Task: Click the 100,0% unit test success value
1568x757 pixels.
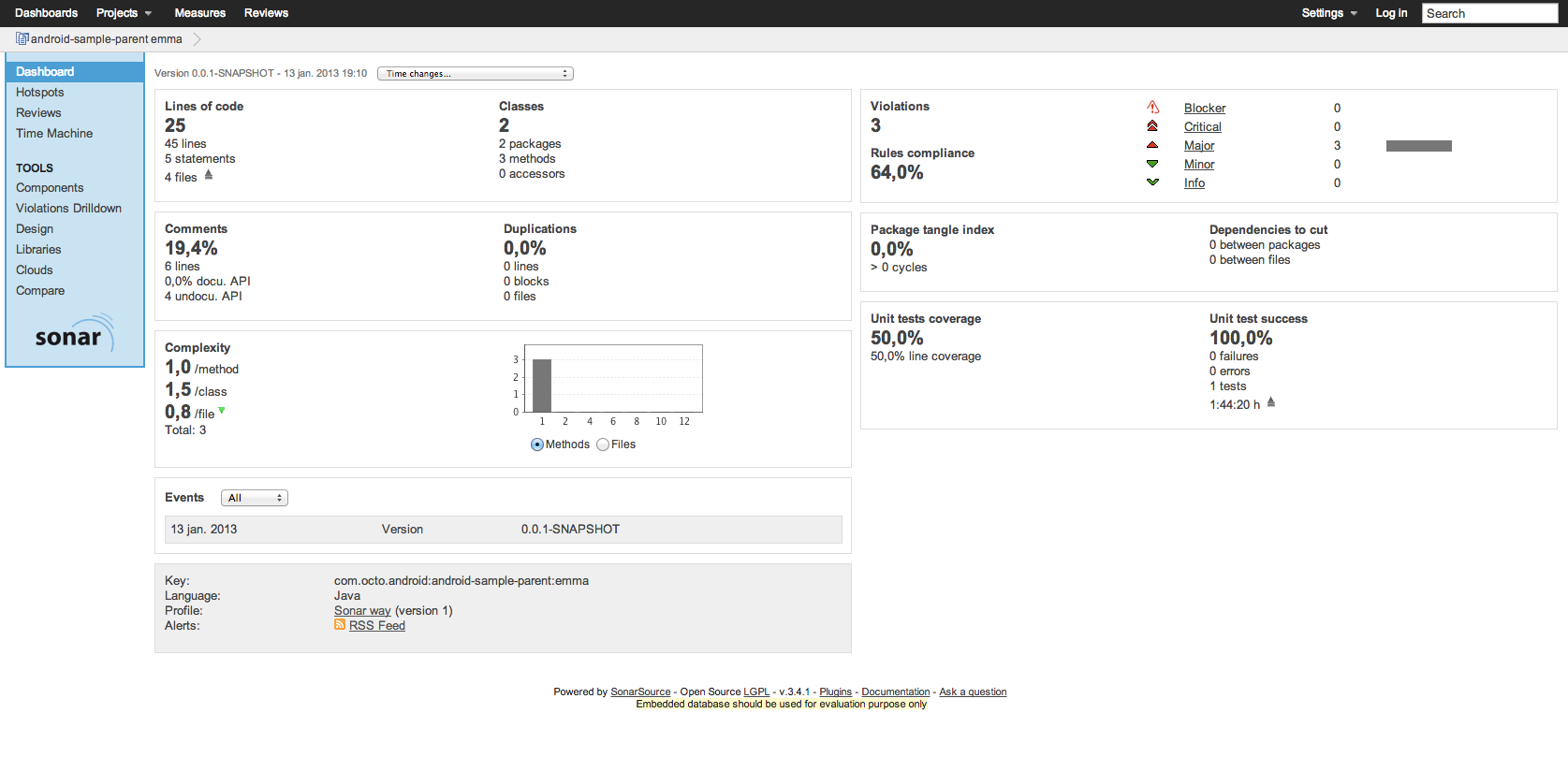Action: pos(1241,338)
